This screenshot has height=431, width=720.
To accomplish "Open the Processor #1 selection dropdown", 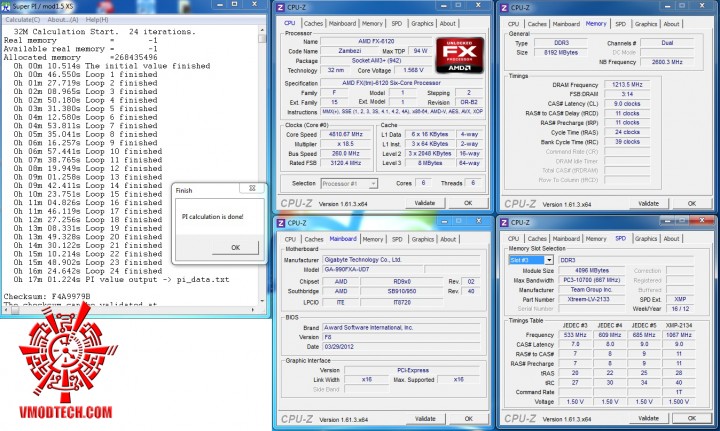I will 349,184.
